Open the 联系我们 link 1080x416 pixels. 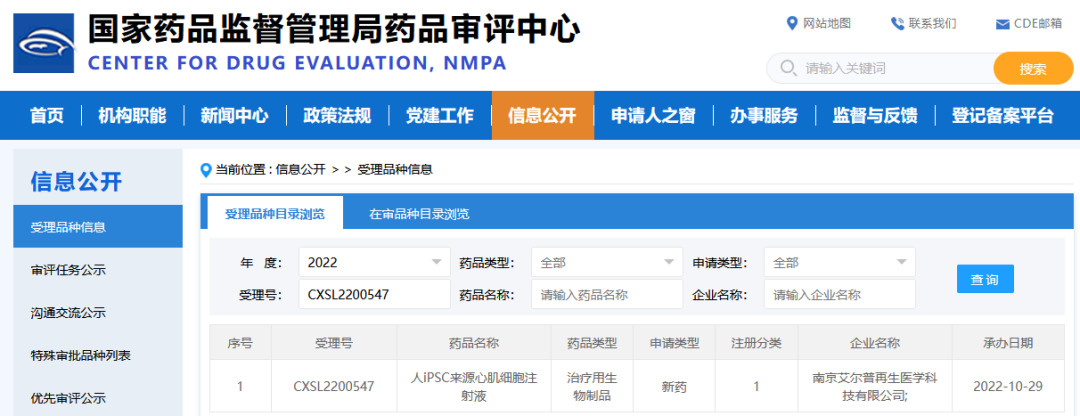pyautogui.click(x=933, y=23)
